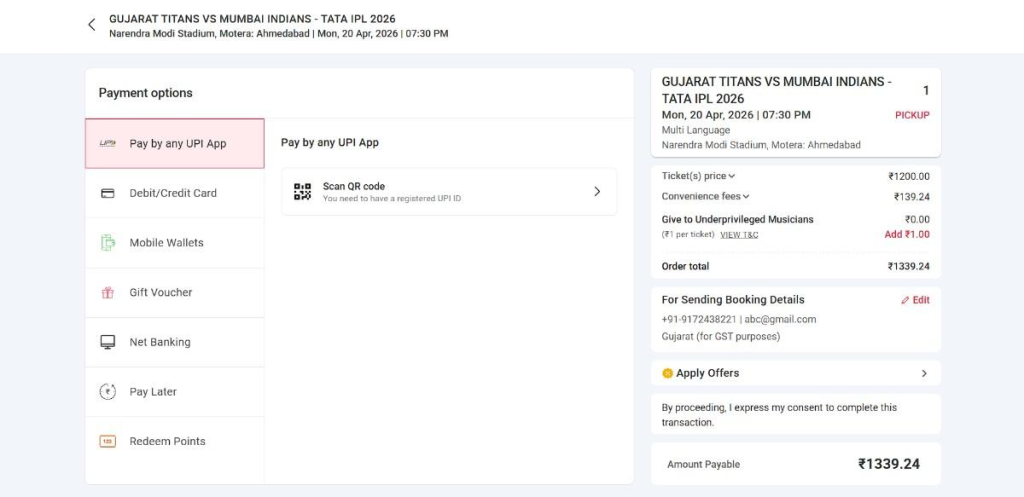Click the Redeem Points icon
The width and height of the screenshot is (1024, 497).
(108, 441)
